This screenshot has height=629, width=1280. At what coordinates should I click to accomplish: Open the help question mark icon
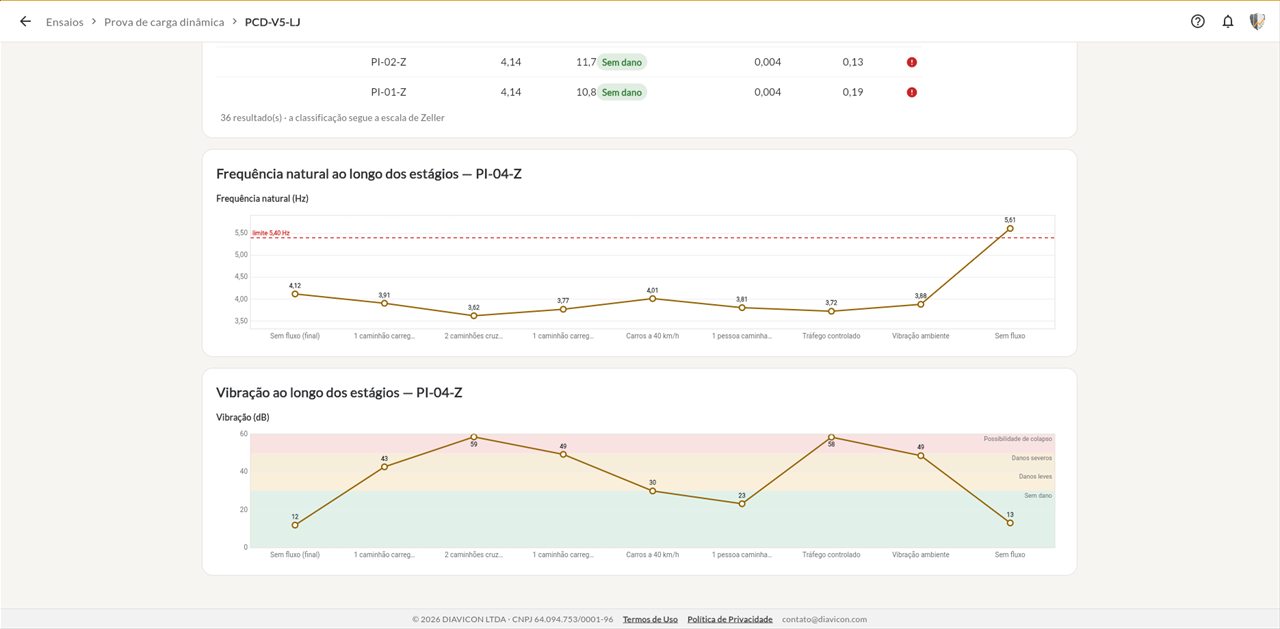[x=1198, y=21]
